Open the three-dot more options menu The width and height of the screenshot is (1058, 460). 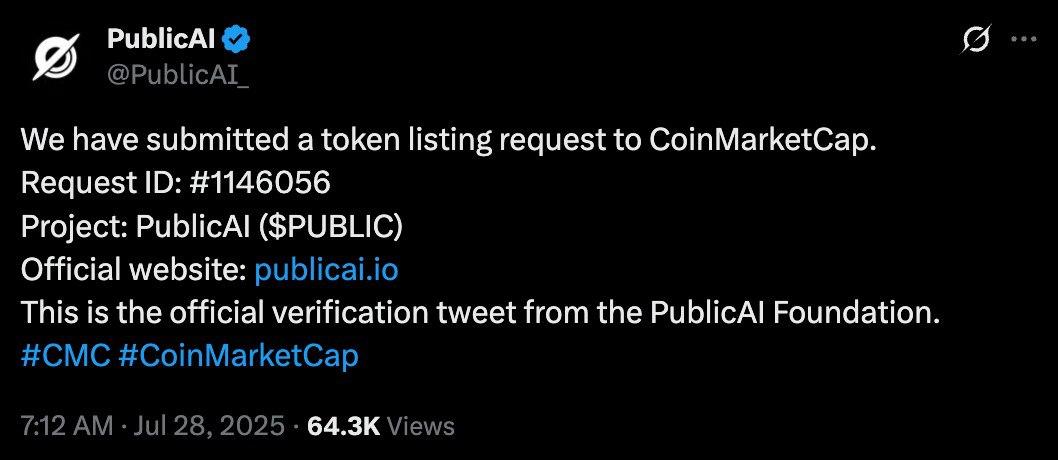tap(1024, 40)
